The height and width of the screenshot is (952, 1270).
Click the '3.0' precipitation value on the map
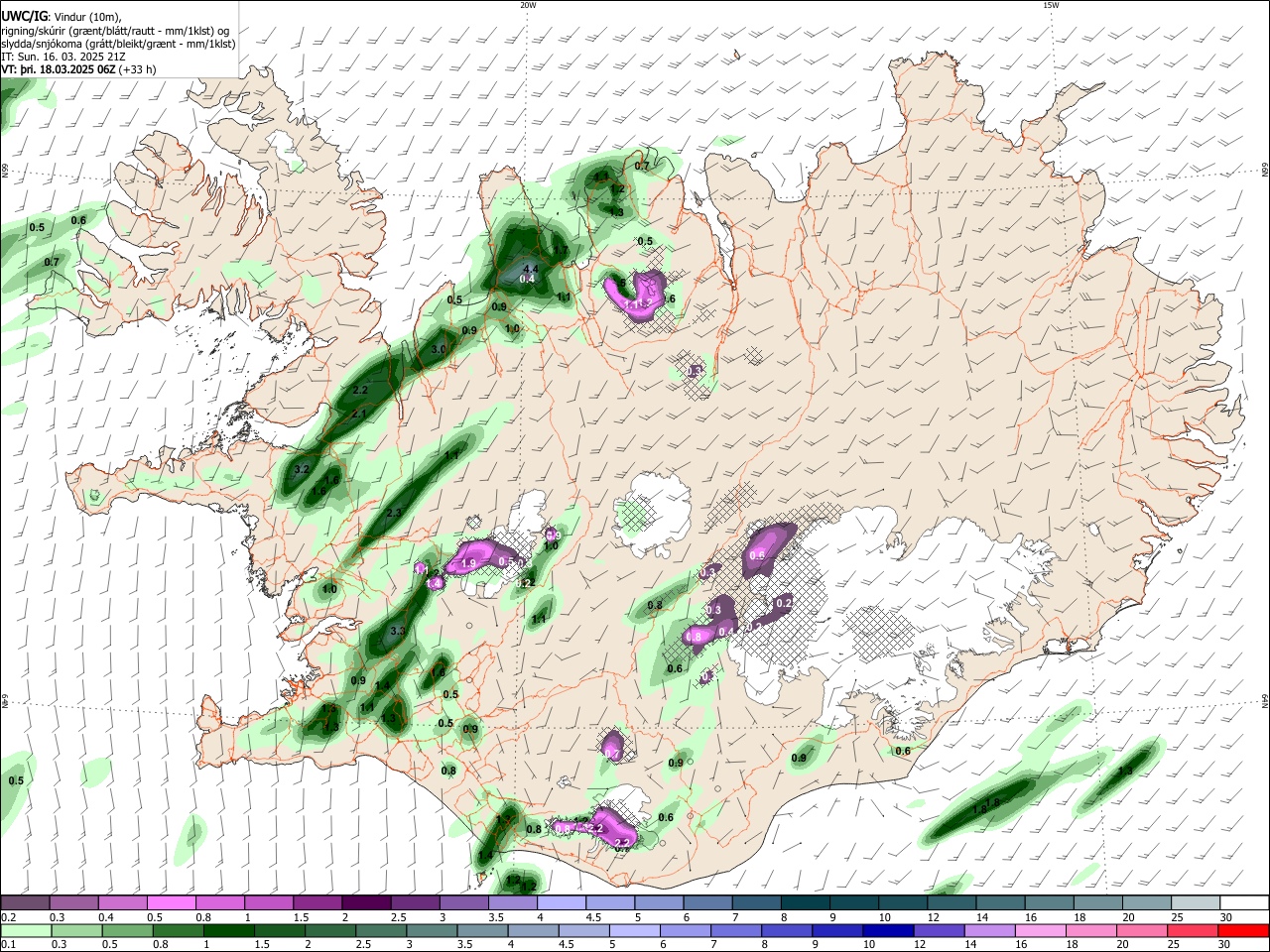click(x=439, y=350)
